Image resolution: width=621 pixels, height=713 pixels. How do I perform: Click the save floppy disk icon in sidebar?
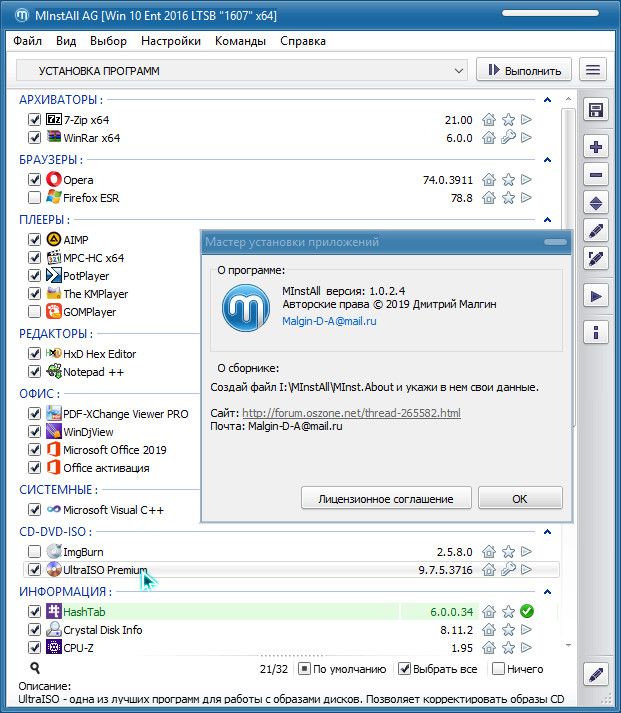[x=596, y=110]
